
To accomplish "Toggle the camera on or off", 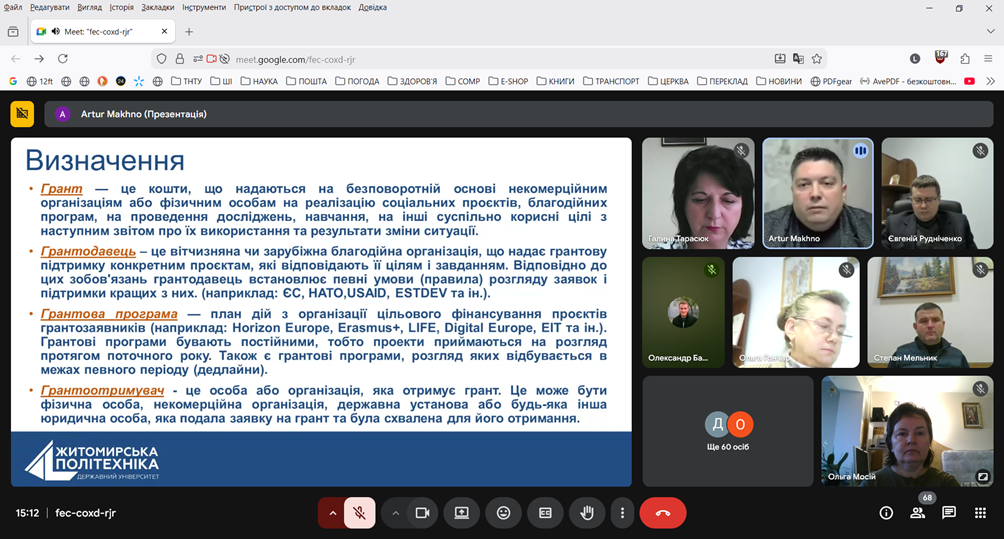I will coord(422,513).
